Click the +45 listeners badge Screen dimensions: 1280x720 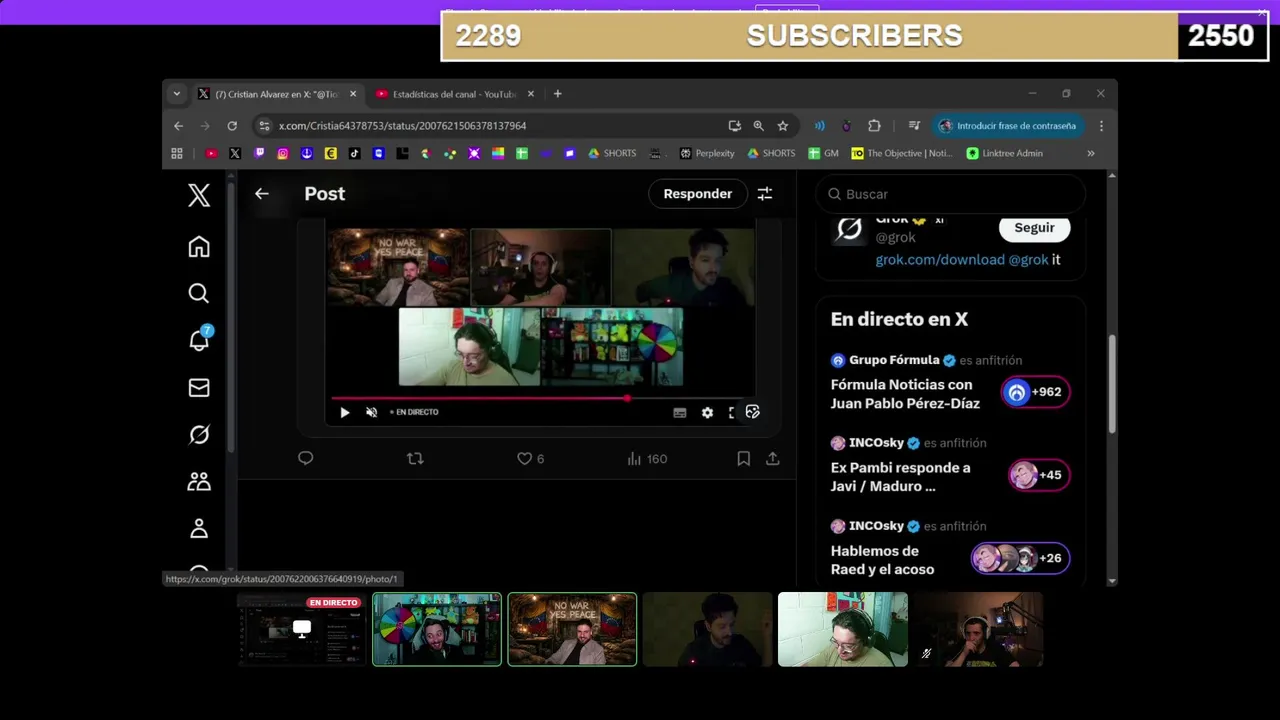[1038, 475]
